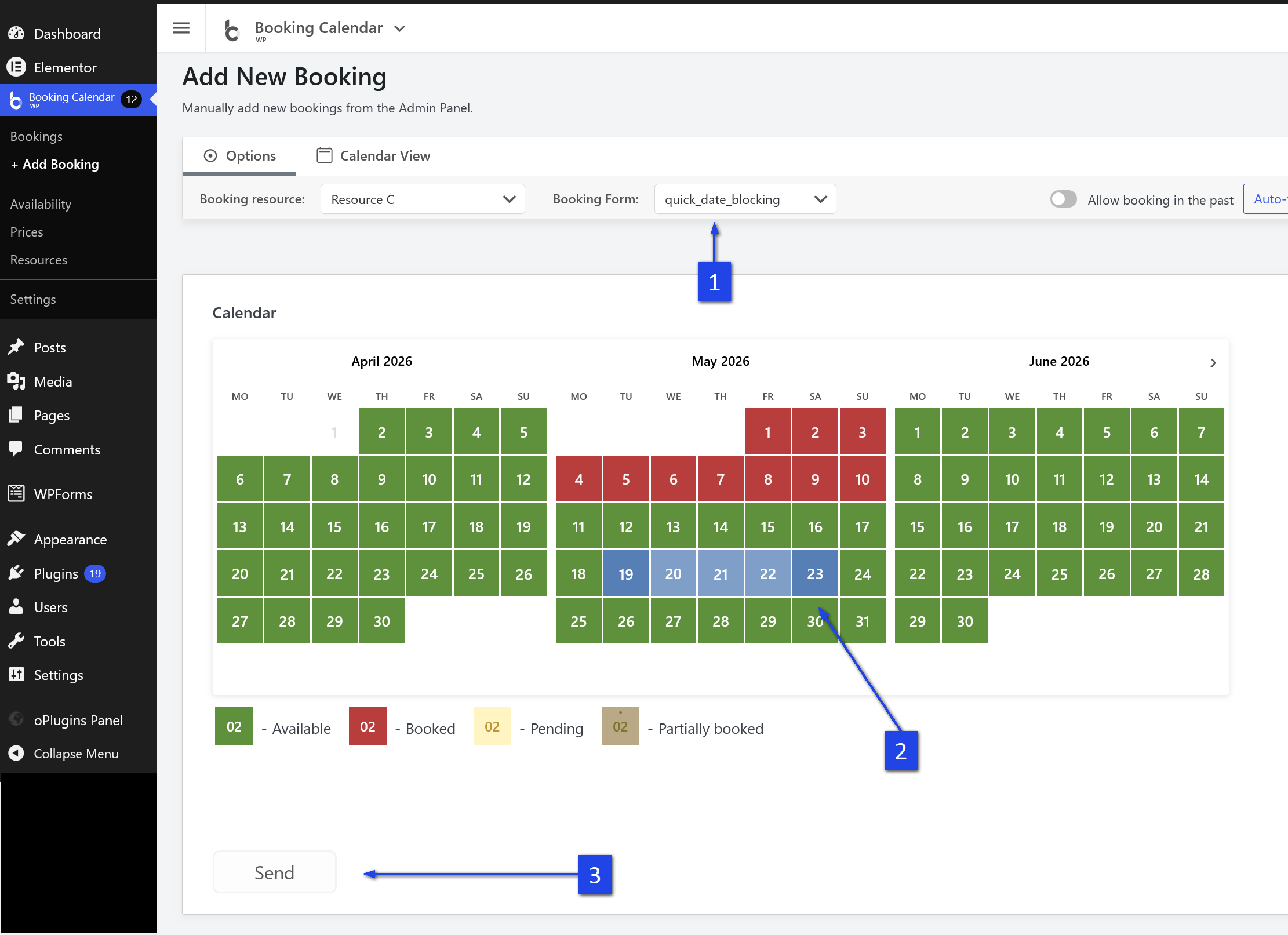Enable Allow booking in the past
Viewport: 1288px width, 935px height.
point(1063,199)
